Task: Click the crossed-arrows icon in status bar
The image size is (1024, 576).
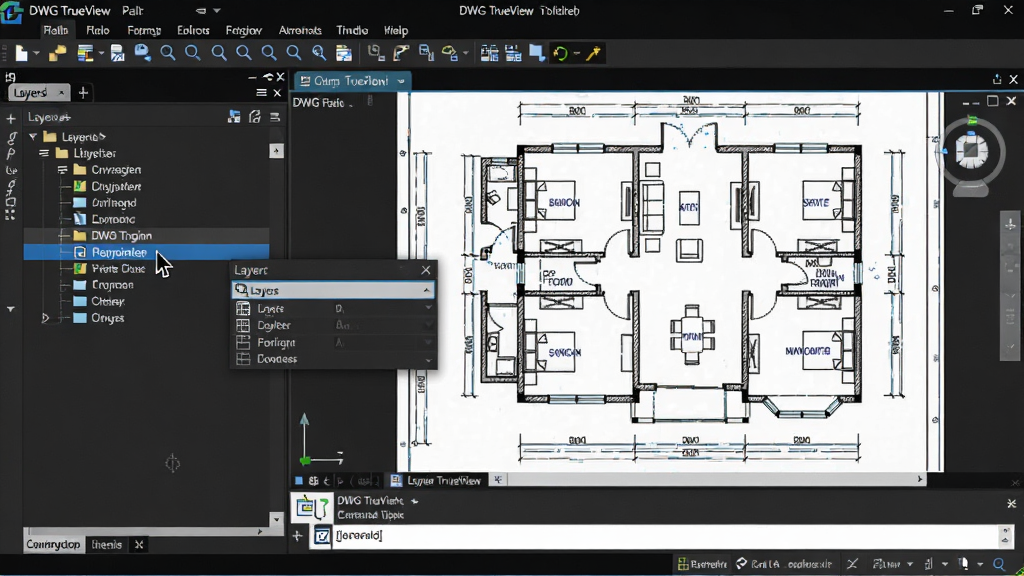Action: tap(852, 564)
